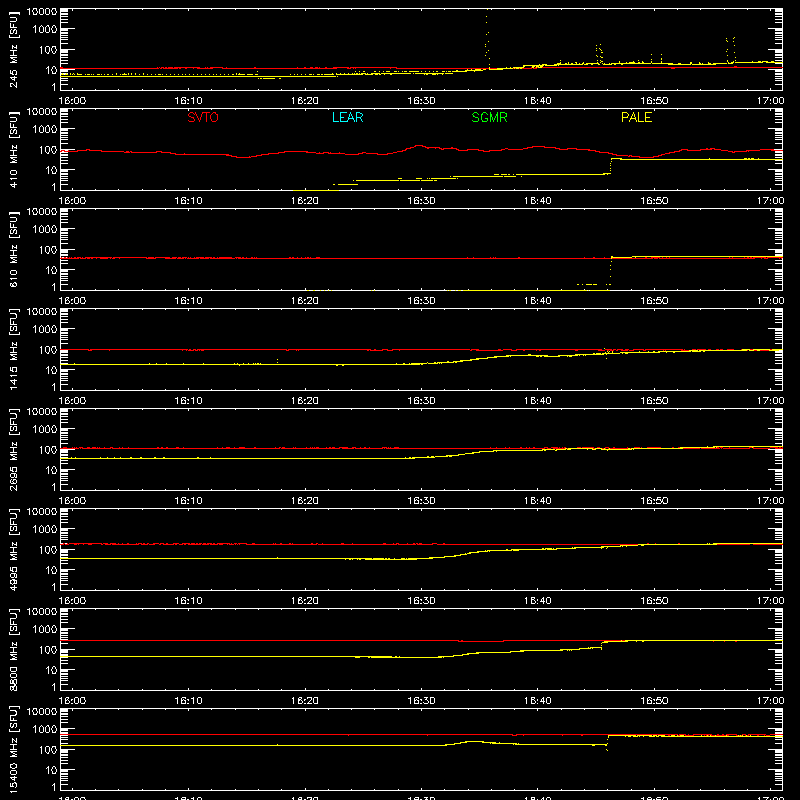Click the red SVTO station label
Screen dimensions: 800x800
coord(203,117)
